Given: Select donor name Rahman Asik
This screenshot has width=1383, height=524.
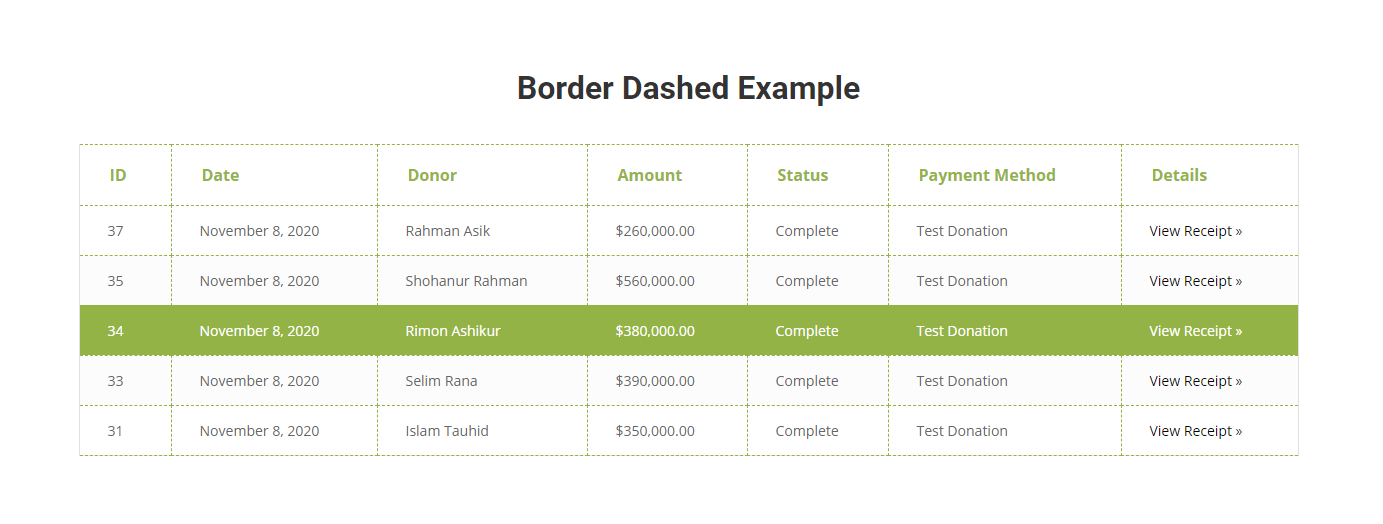Looking at the screenshot, I should pos(448,231).
